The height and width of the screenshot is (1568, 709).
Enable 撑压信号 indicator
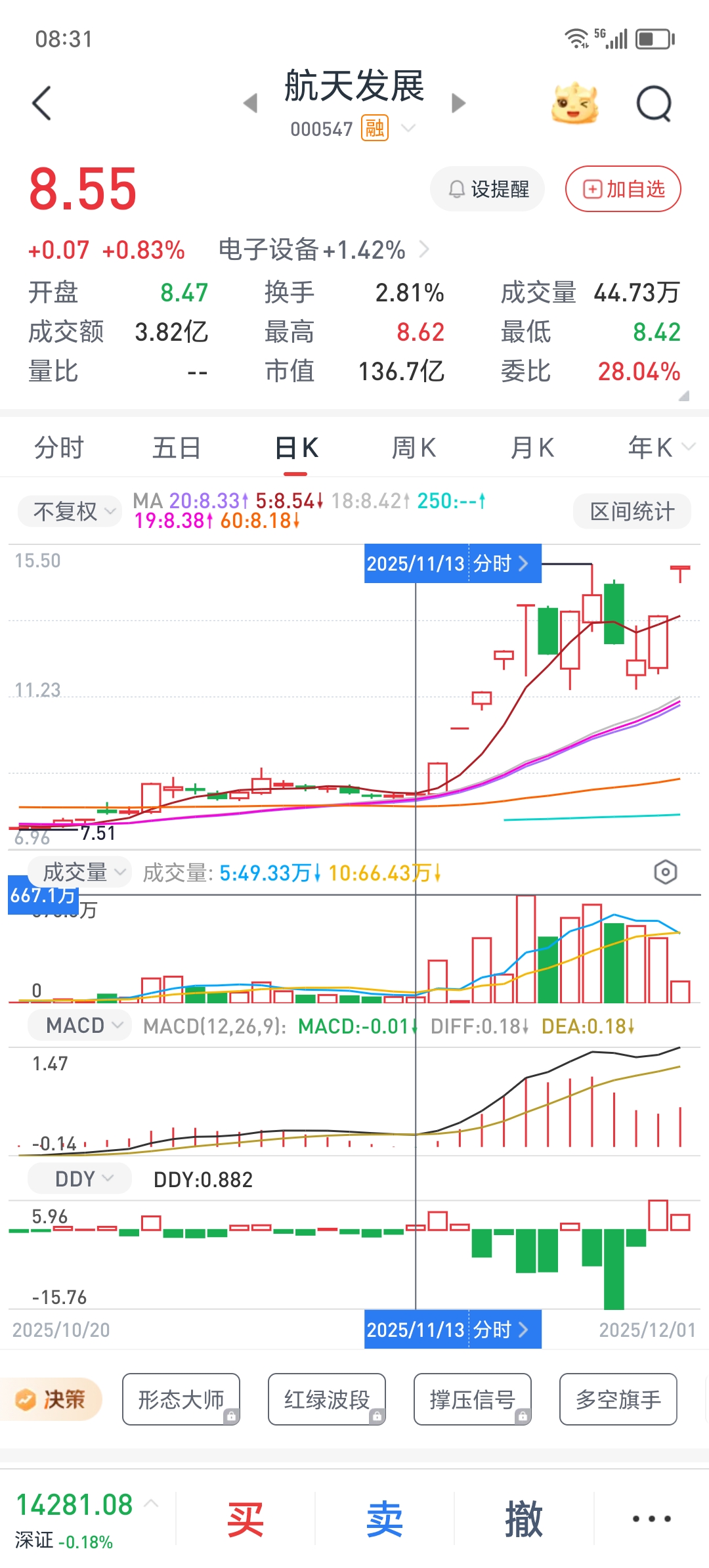pyautogui.click(x=473, y=1399)
